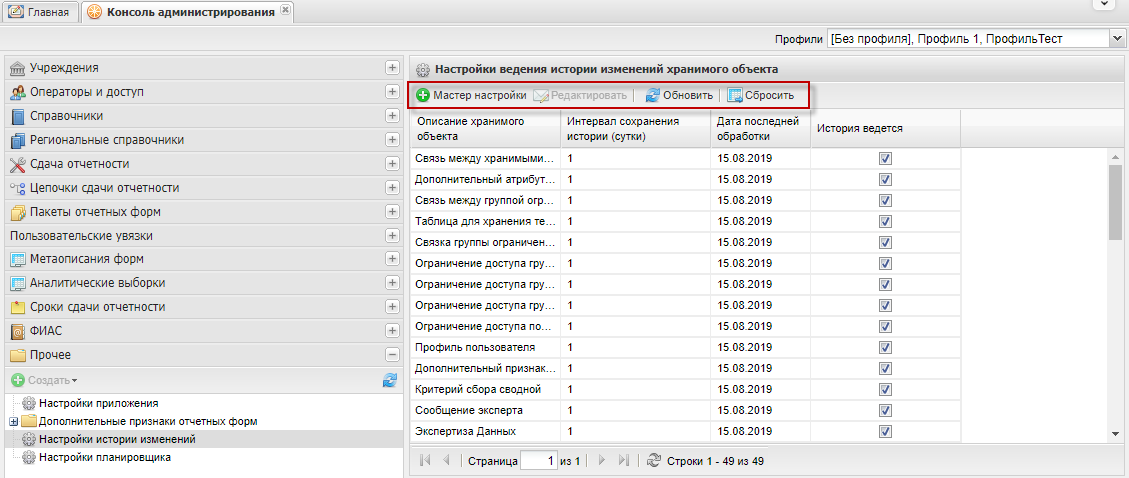Open the Создать dropdown
Image resolution: width=1129 pixels, height=478 pixels.
coord(45,380)
